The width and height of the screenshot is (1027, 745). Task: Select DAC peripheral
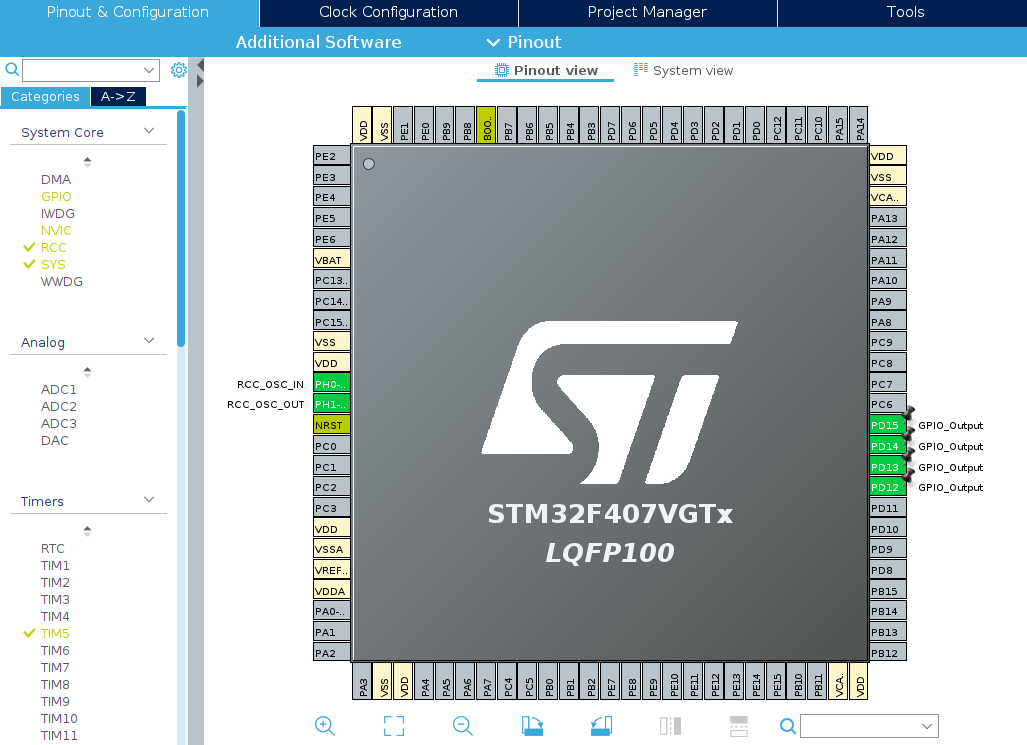point(54,440)
